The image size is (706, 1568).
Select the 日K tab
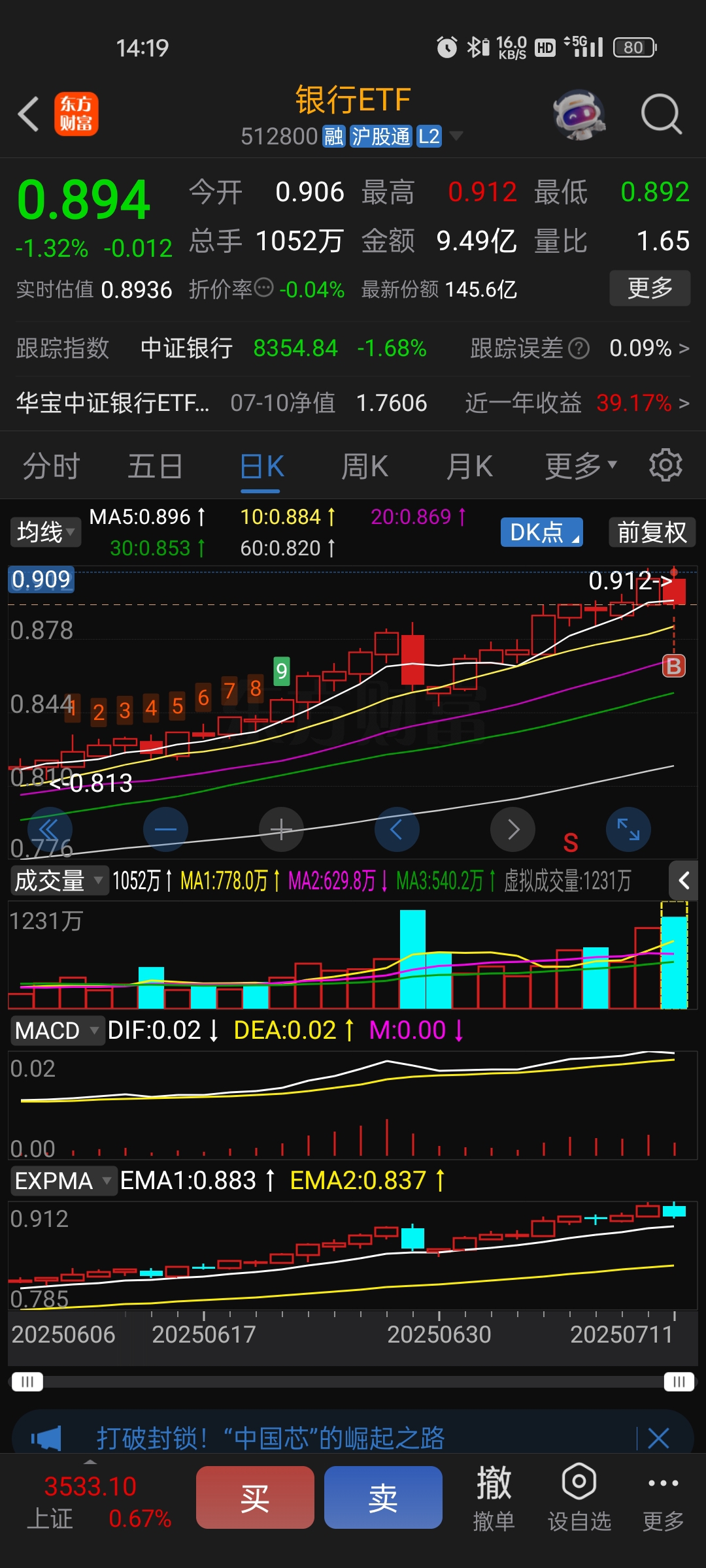coord(261,466)
